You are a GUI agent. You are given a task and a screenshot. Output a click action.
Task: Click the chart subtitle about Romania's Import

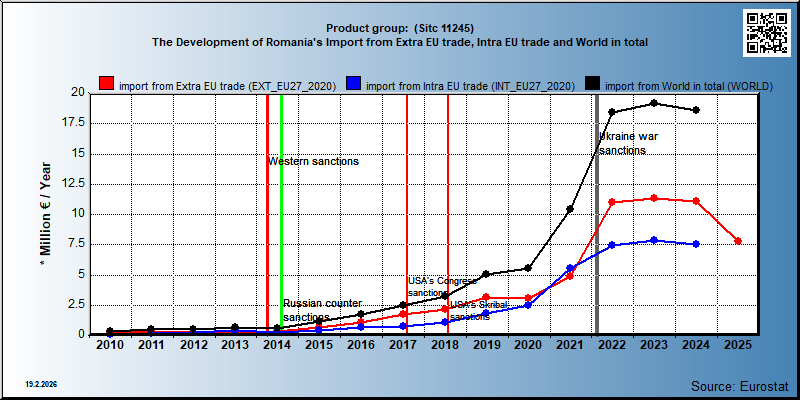(x=400, y=42)
